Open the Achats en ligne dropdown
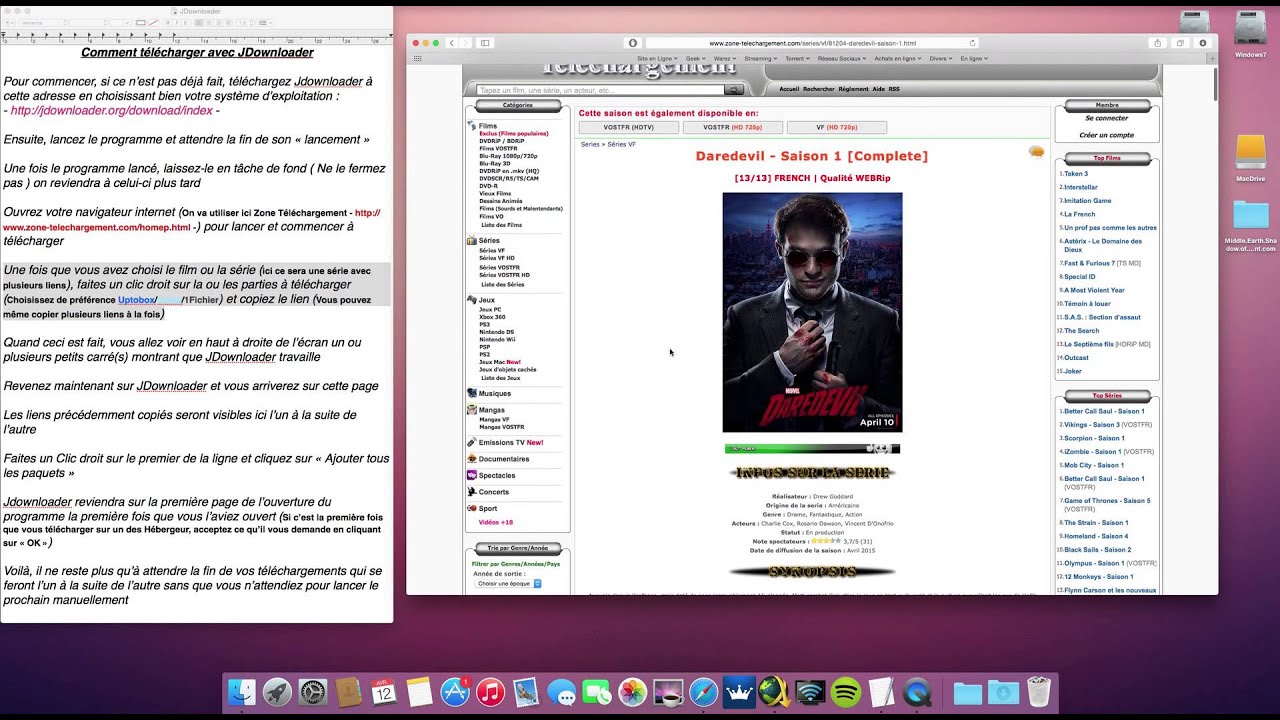Screen dimensions: 1280x720 click(x=898, y=59)
